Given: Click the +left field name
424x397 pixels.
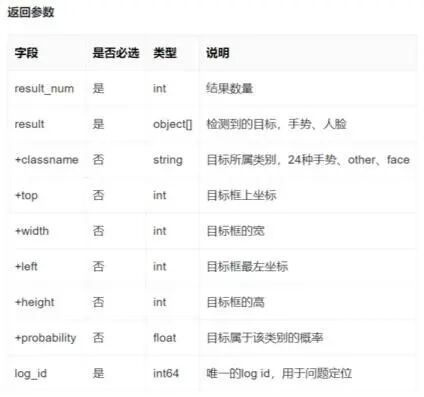Looking at the screenshot, I should pos(26,267).
